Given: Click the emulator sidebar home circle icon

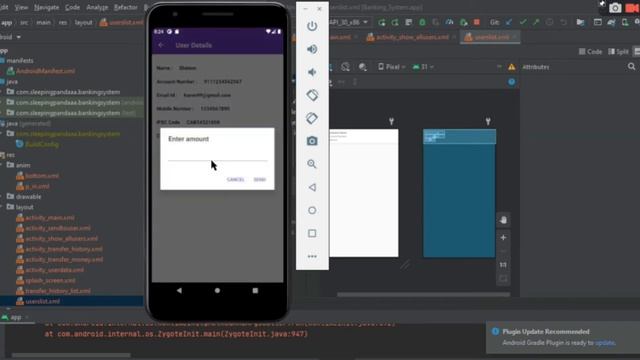Looking at the screenshot, I should (312, 210).
